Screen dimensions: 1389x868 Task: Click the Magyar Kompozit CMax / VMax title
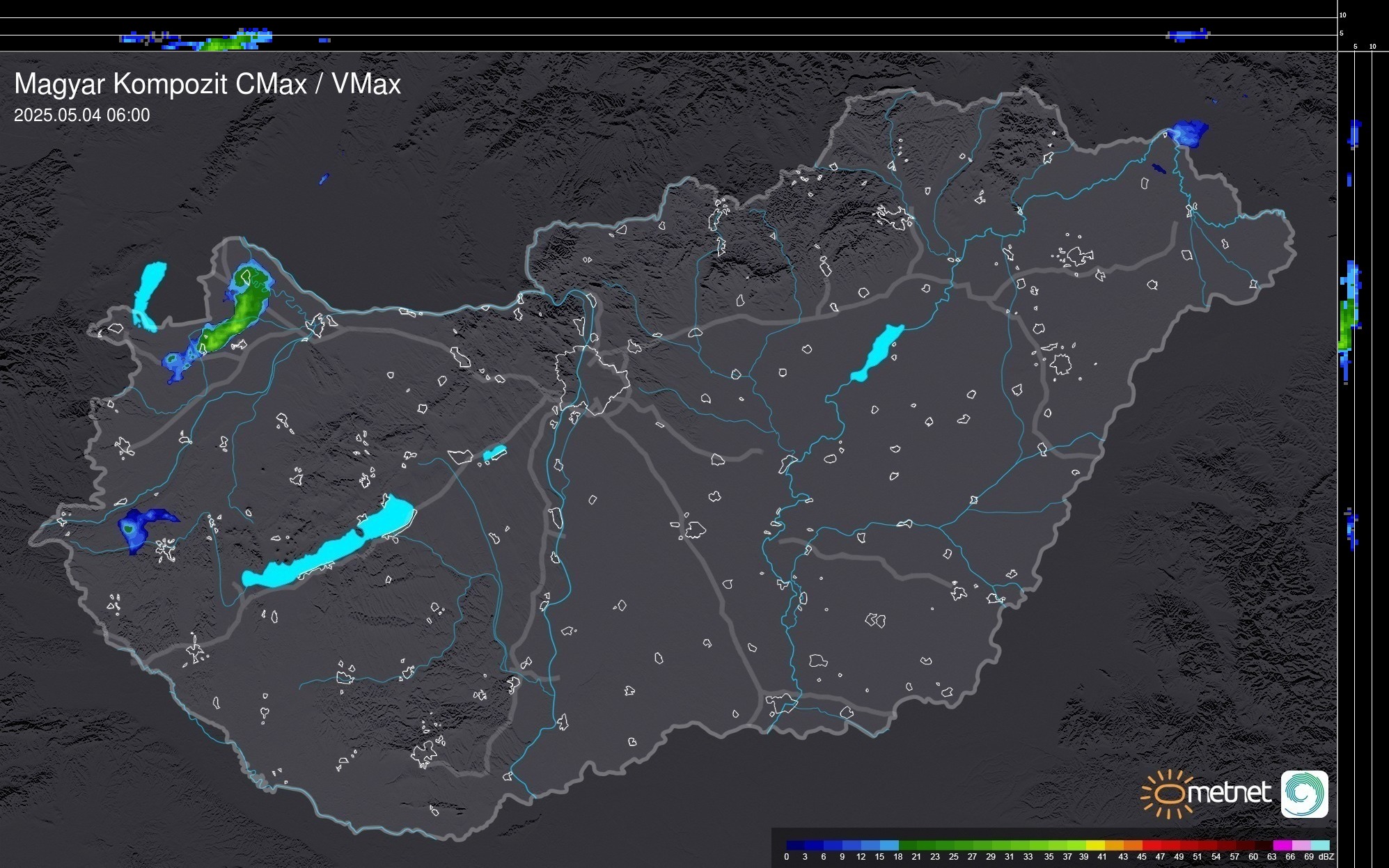pyautogui.click(x=207, y=84)
